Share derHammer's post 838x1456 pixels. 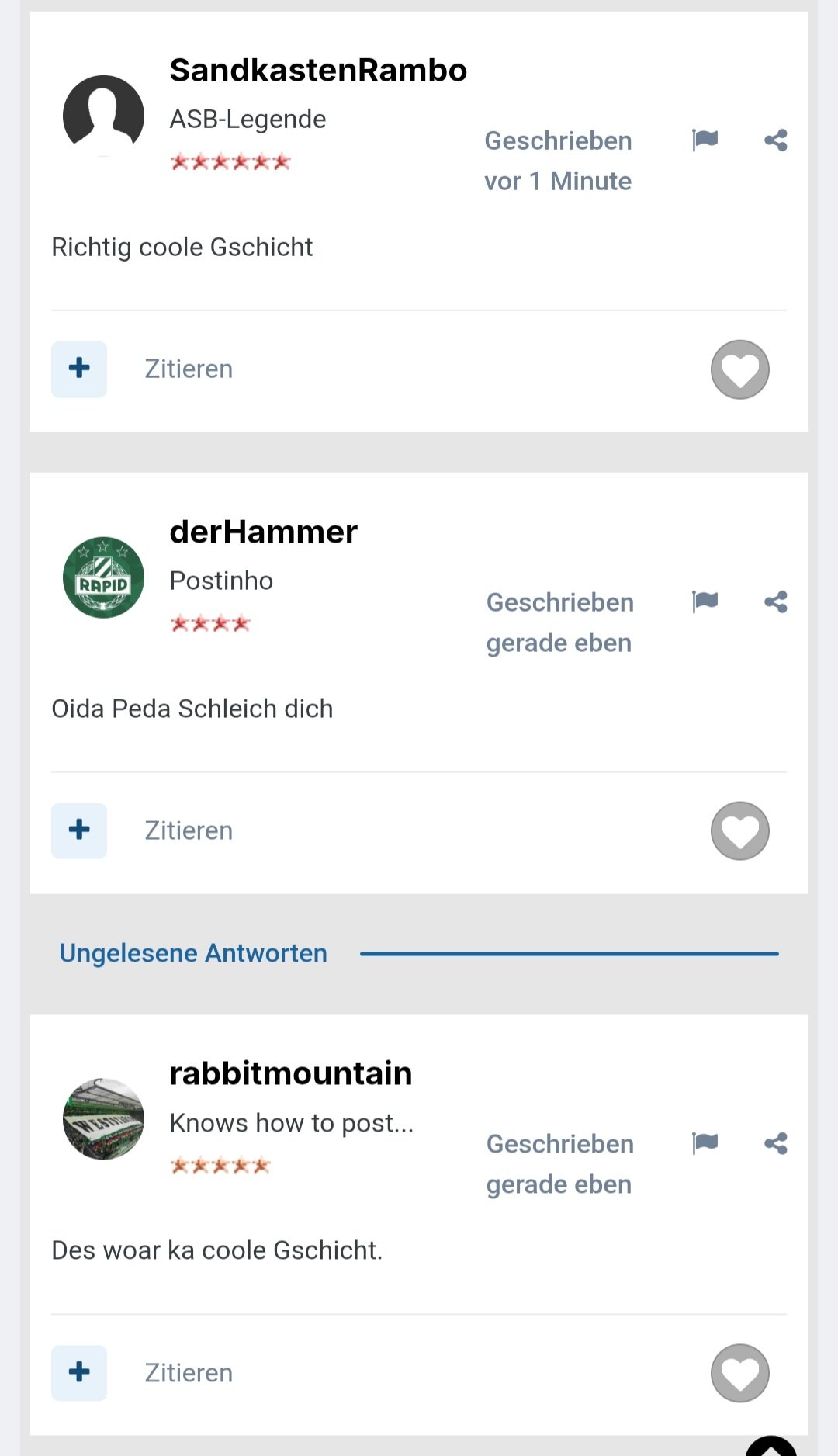click(x=775, y=601)
